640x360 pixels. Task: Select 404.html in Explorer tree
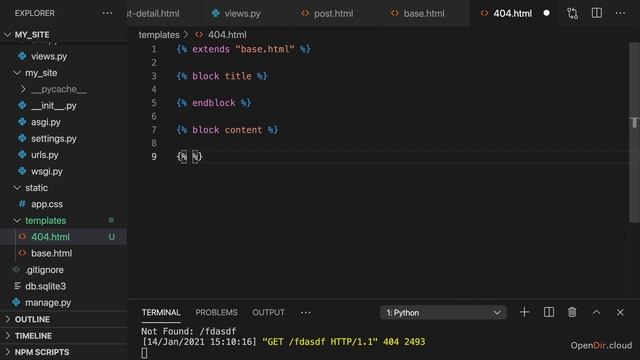63,237
